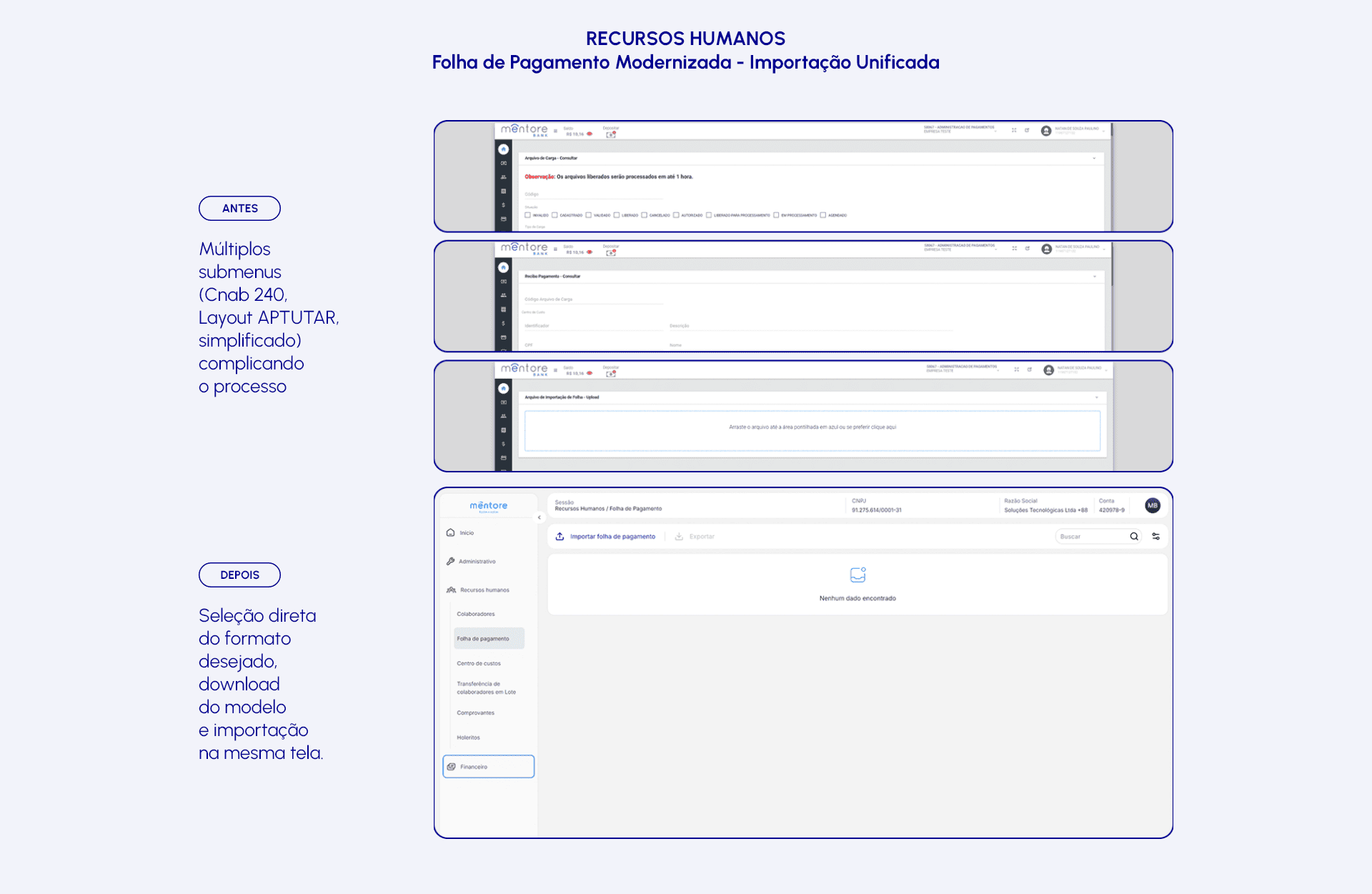Check the AGENDADO checkbox
The image size is (1372, 894).
[822, 215]
